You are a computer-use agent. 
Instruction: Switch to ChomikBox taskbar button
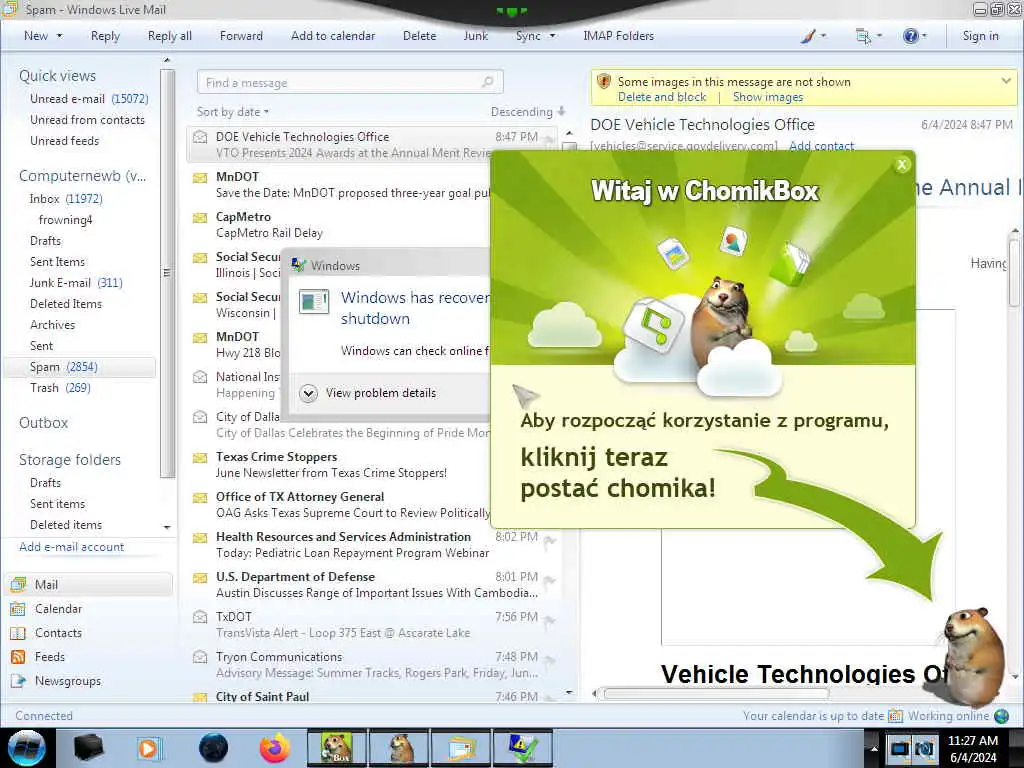click(x=337, y=748)
